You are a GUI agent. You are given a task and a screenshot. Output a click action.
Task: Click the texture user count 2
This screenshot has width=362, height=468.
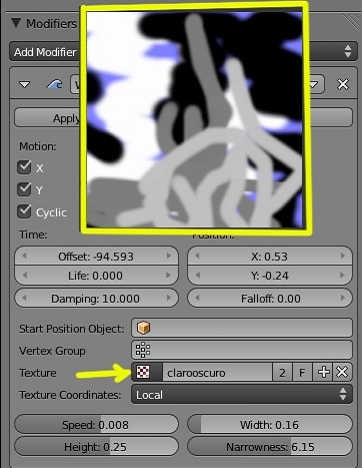pyautogui.click(x=282, y=372)
